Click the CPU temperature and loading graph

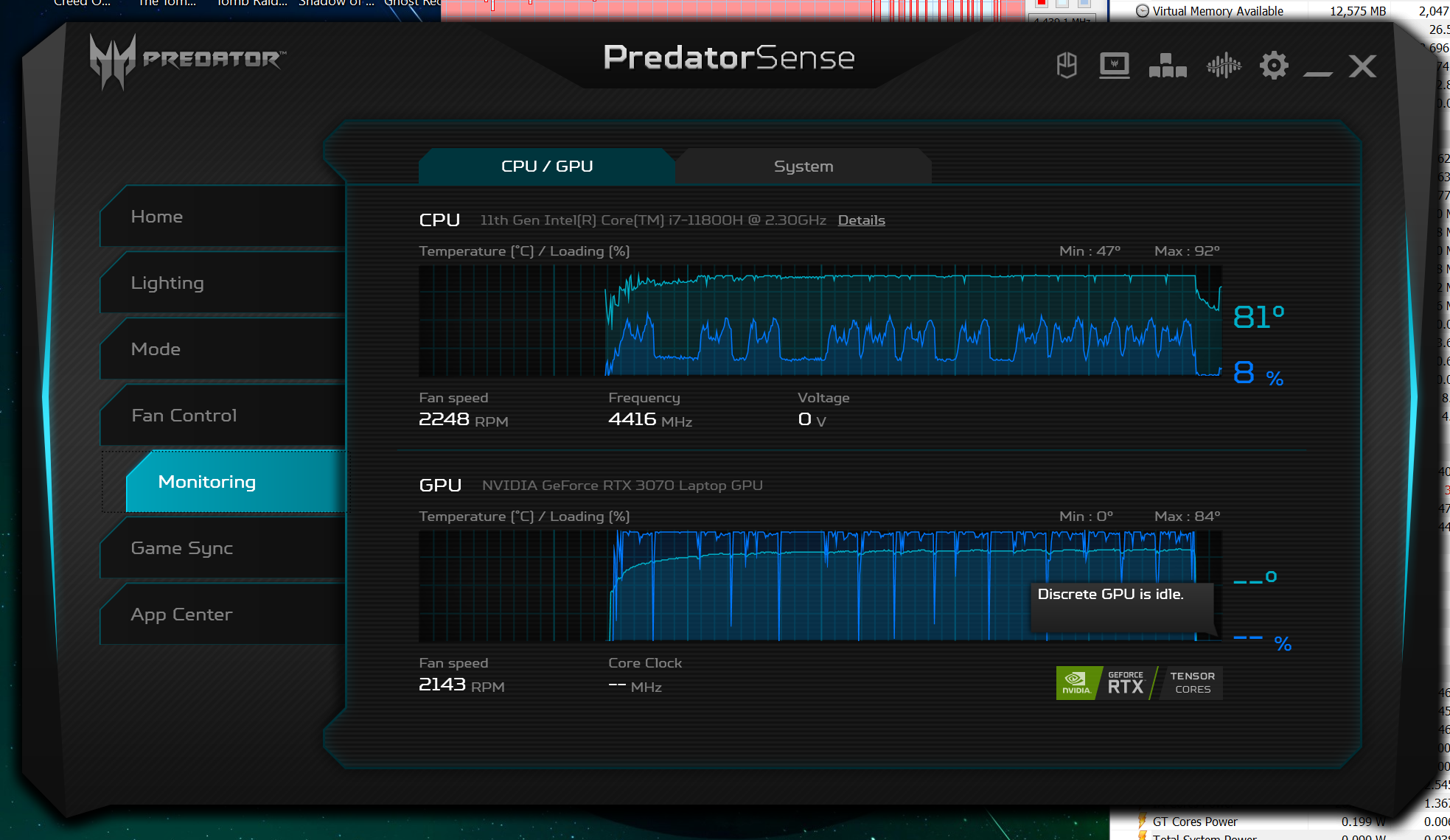(x=820, y=321)
